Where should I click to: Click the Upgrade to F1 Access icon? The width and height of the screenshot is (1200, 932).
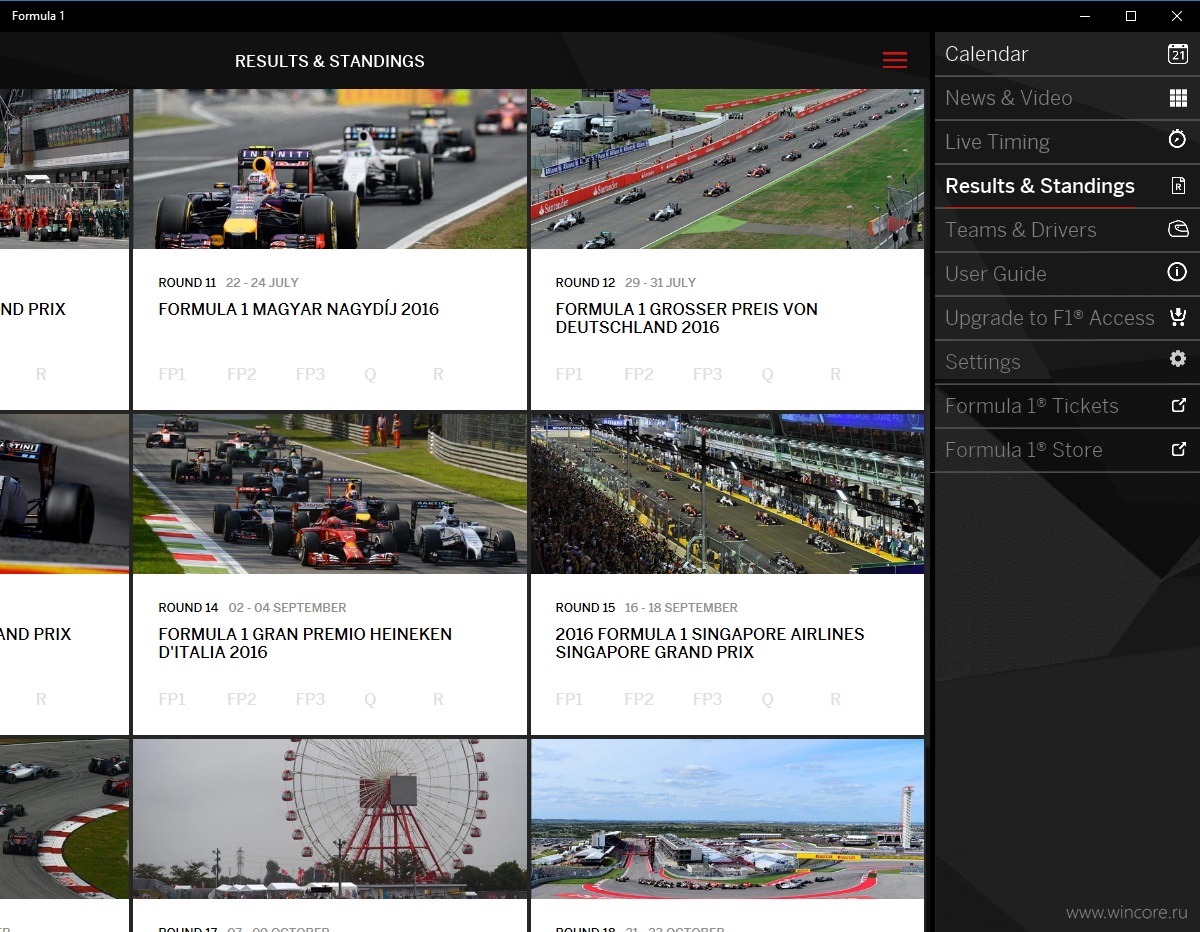point(1178,317)
